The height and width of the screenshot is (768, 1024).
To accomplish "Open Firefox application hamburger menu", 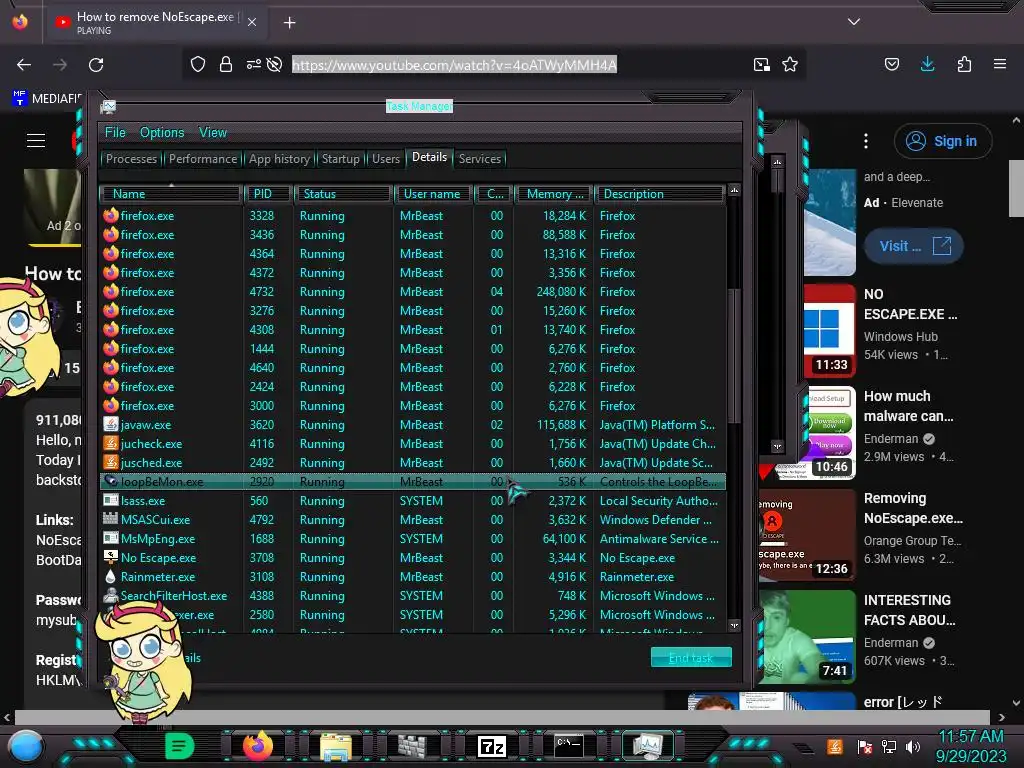I will tap(999, 64).
